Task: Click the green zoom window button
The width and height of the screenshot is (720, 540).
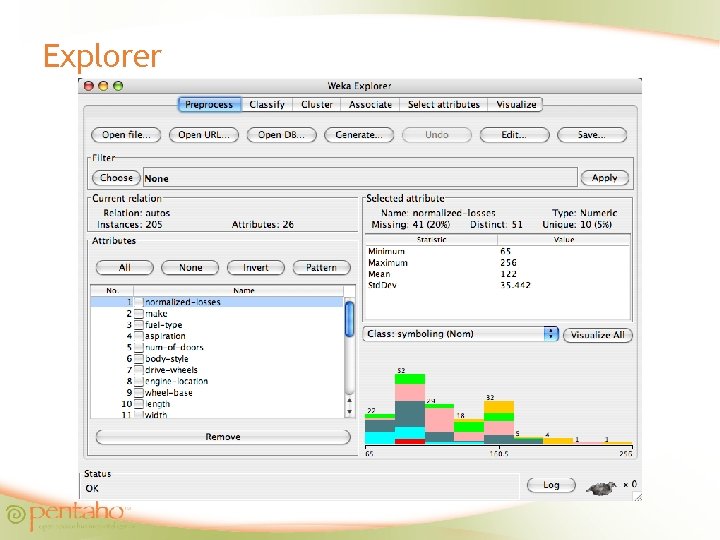Action: click(x=118, y=86)
